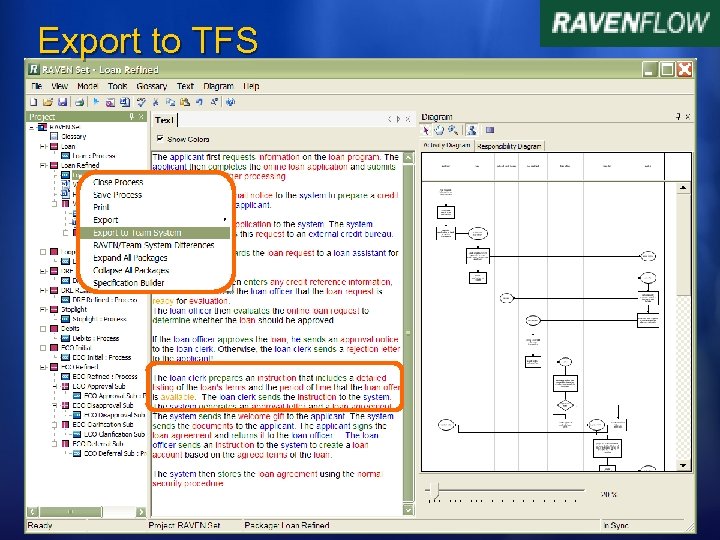This screenshot has height=540, width=720.
Task: Open the File menu
Action: tap(37, 86)
